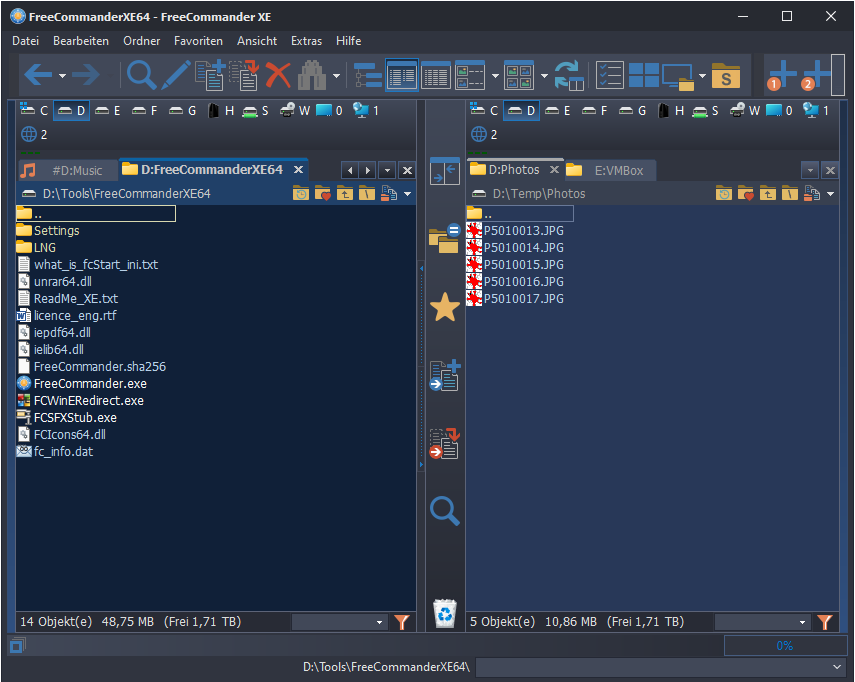Select drive S in the right panel
This screenshot has height=682, width=855.
tap(705, 111)
